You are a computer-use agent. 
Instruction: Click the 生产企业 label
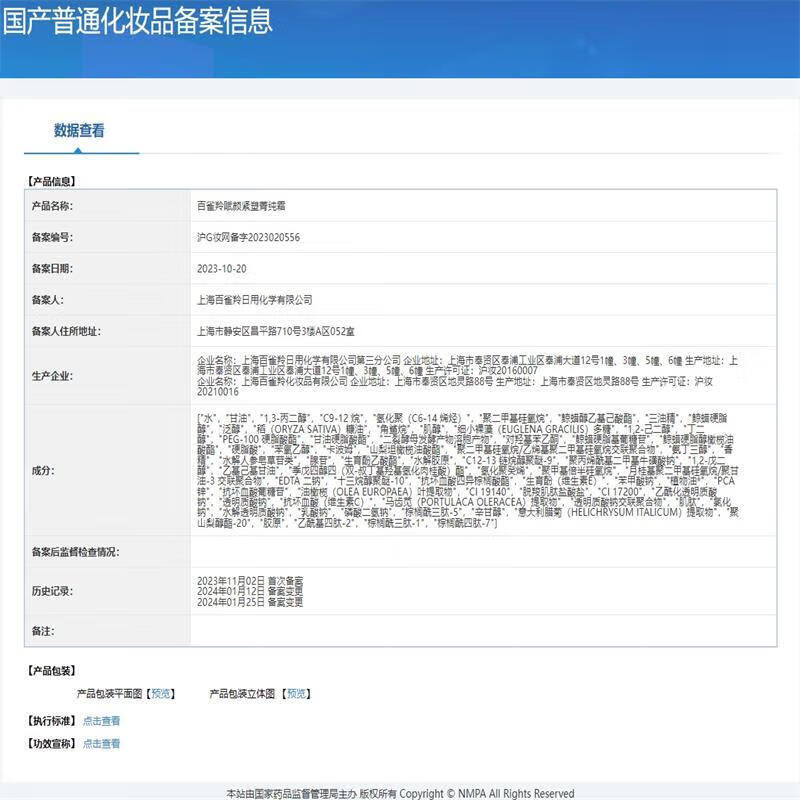tap(52, 376)
